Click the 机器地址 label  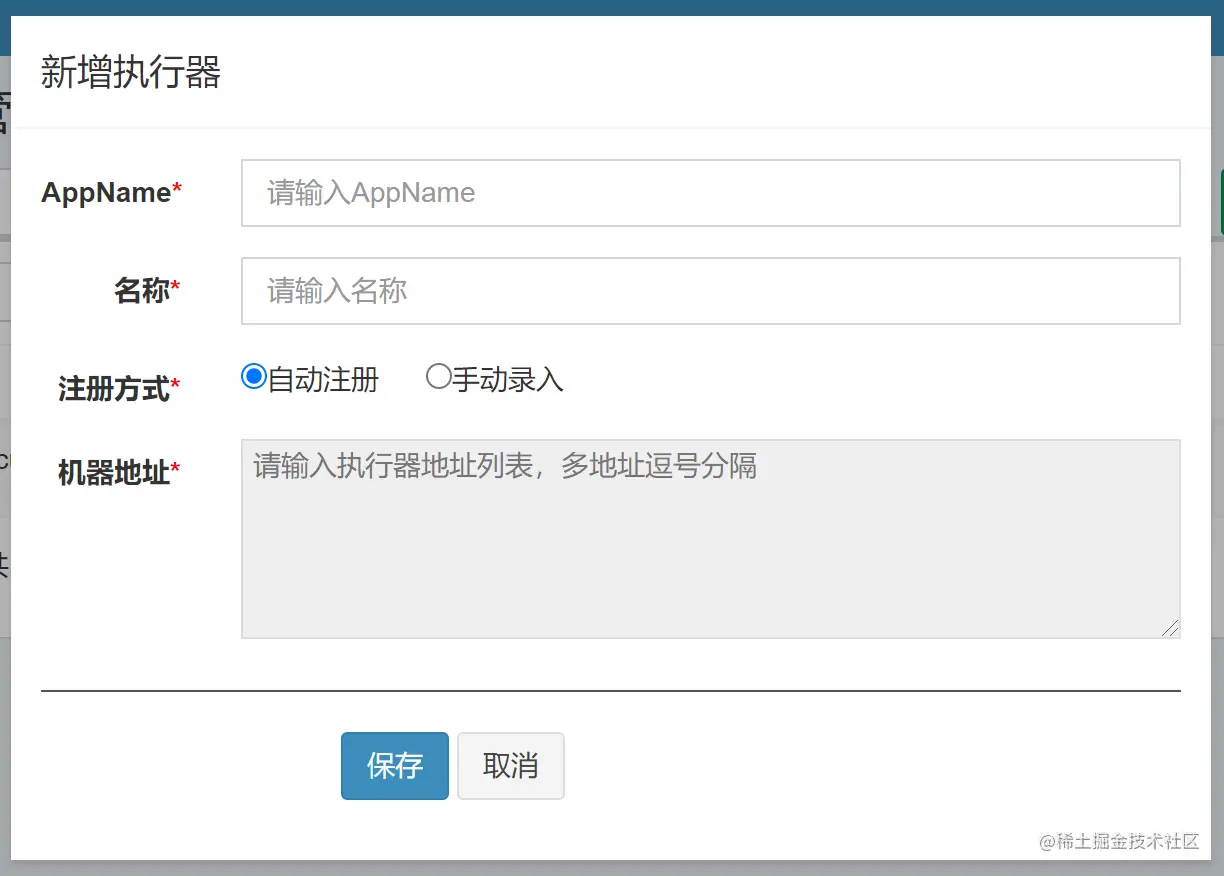pyautogui.click(x=119, y=472)
